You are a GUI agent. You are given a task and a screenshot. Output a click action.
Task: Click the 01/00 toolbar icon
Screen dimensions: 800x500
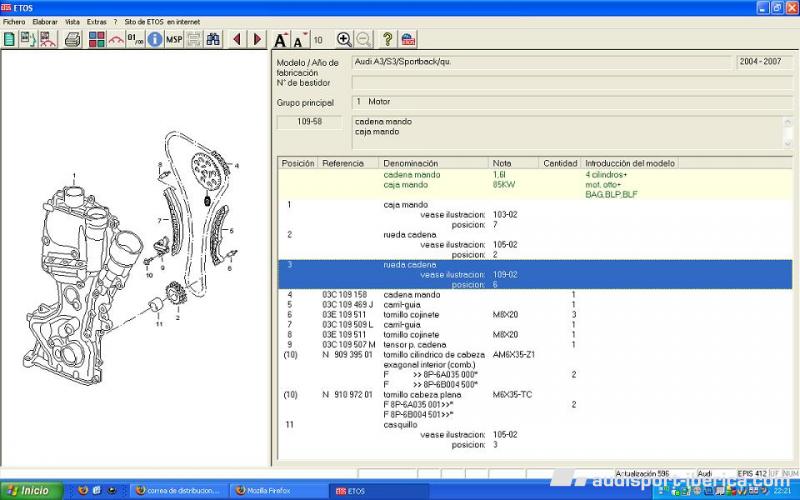135,39
